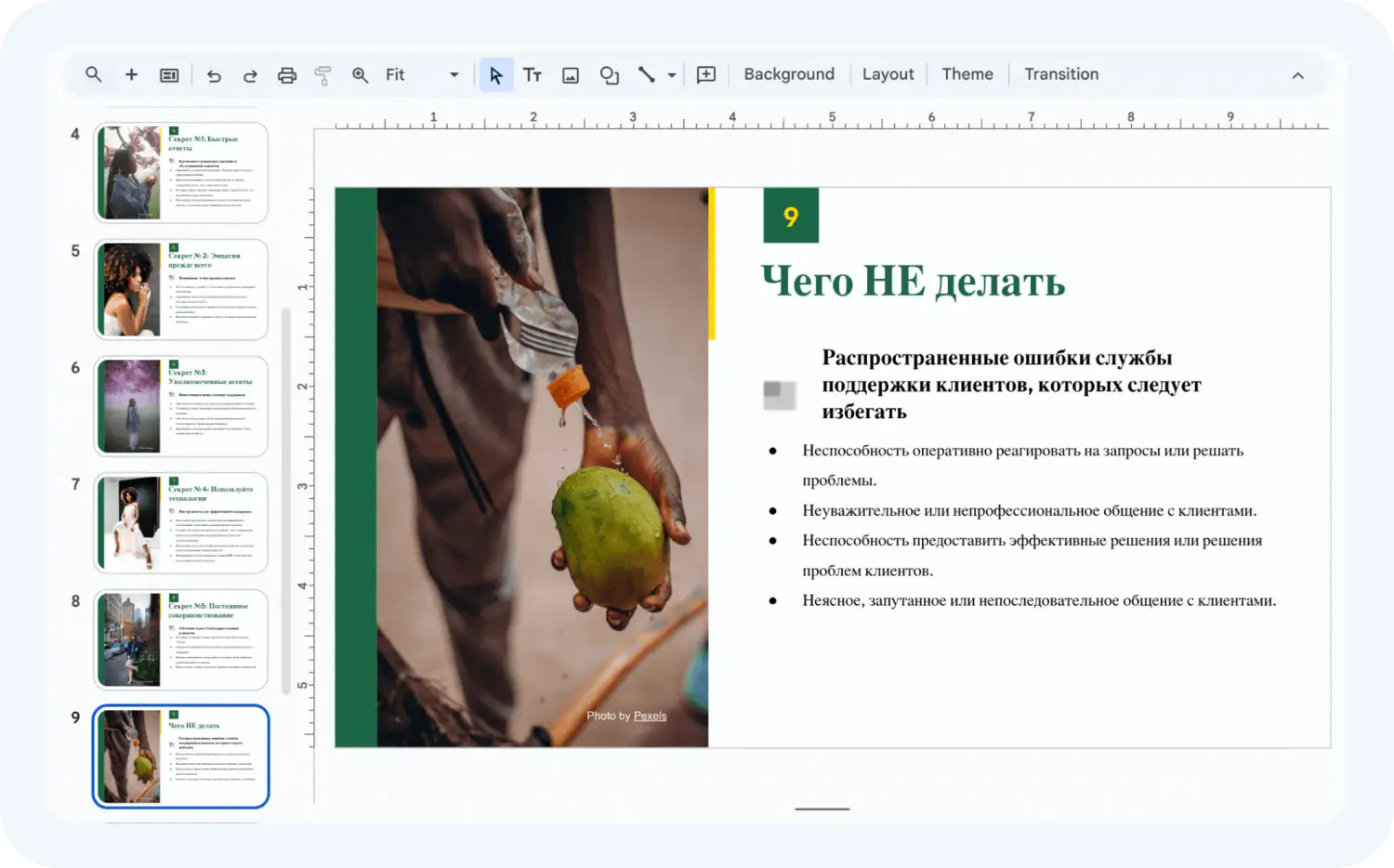Select the text box tool
Viewport: 1394px width, 868px height.
[533, 75]
